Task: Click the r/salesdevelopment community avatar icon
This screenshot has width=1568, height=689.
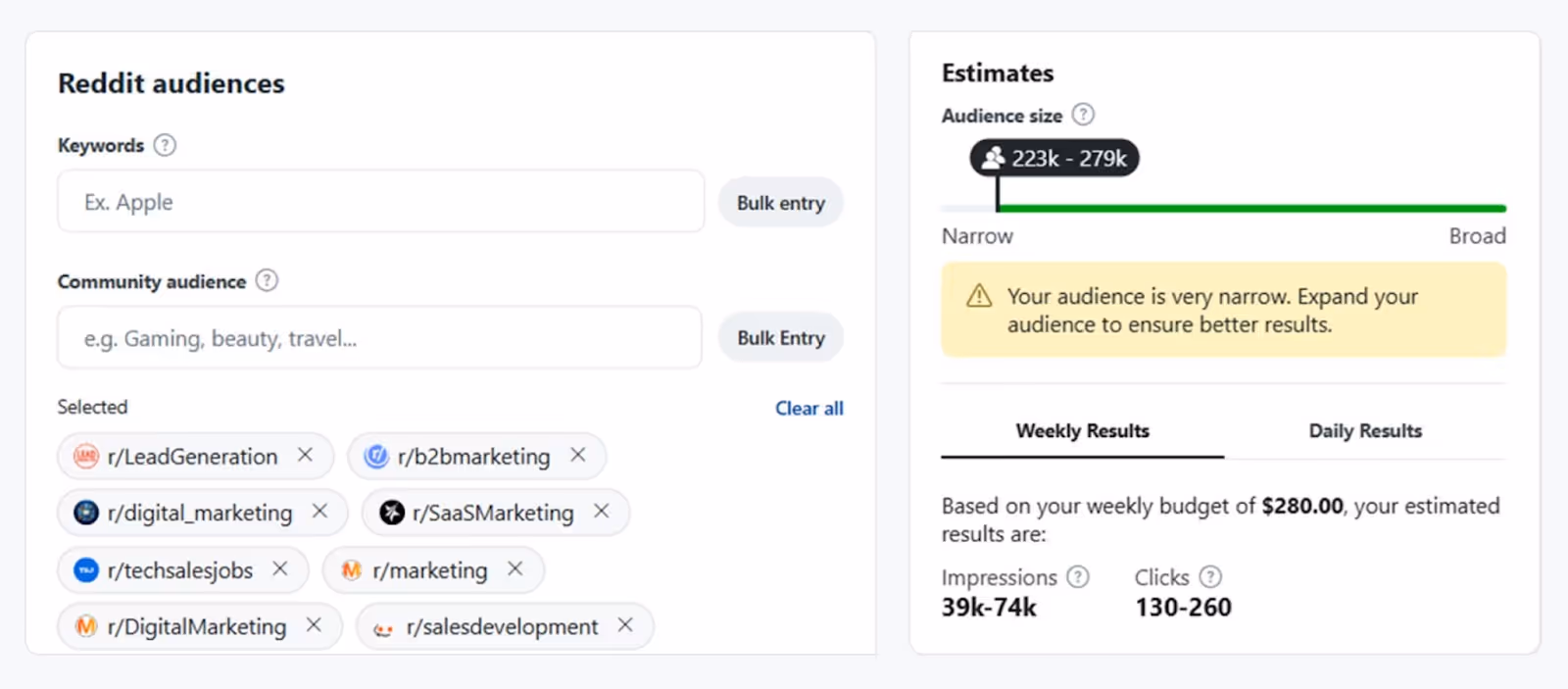Action: point(384,628)
